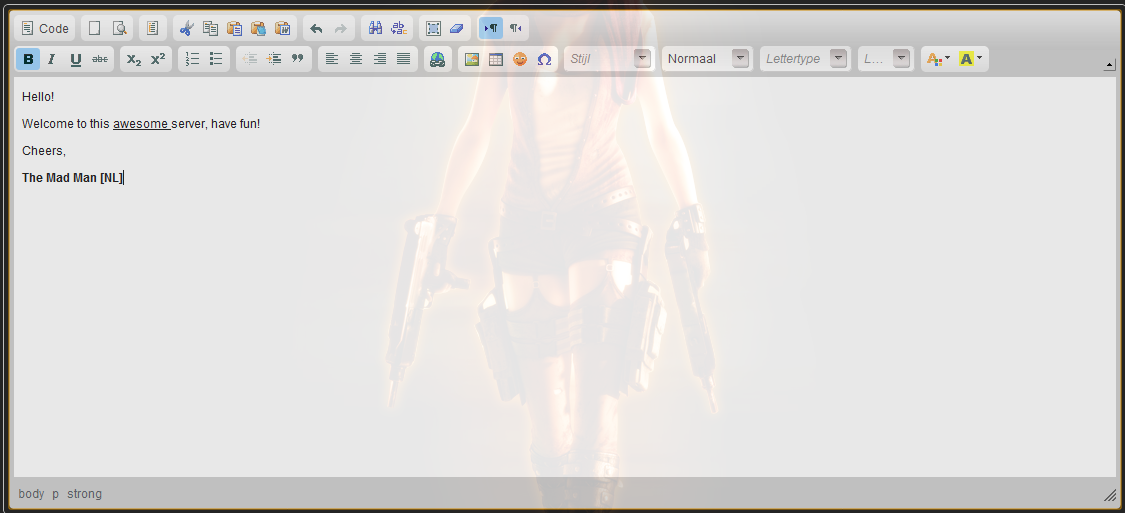Select all content

coord(433,29)
